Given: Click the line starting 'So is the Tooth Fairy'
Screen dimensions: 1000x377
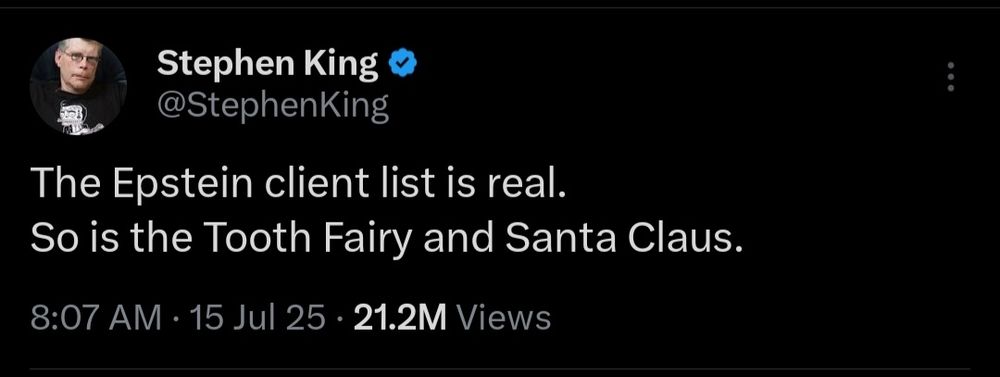Looking at the screenshot, I should [x=387, y=239].
